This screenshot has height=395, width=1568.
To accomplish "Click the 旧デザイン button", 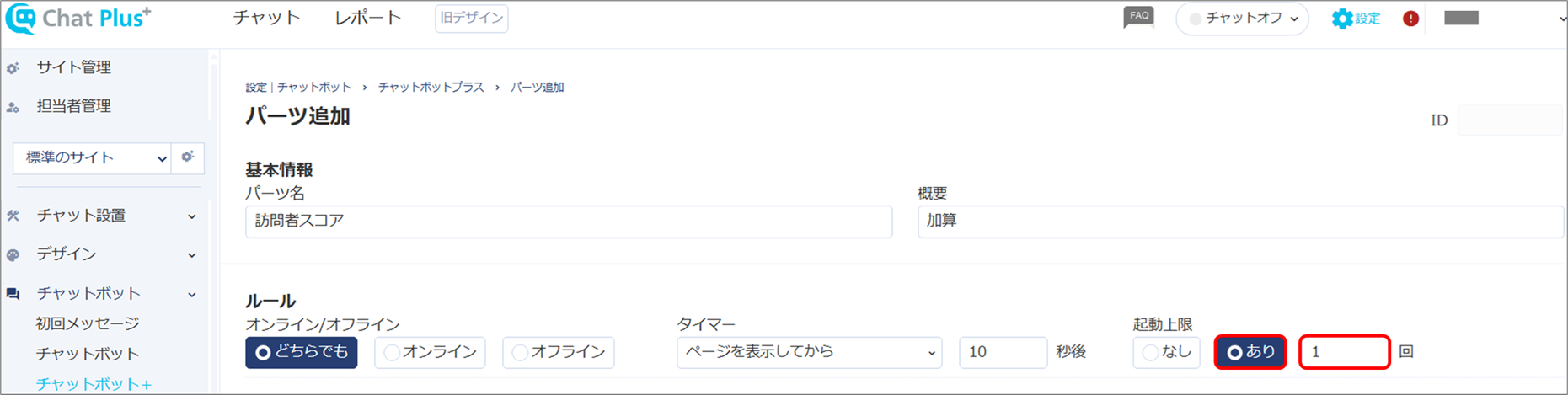I will [x=471, y=18].
